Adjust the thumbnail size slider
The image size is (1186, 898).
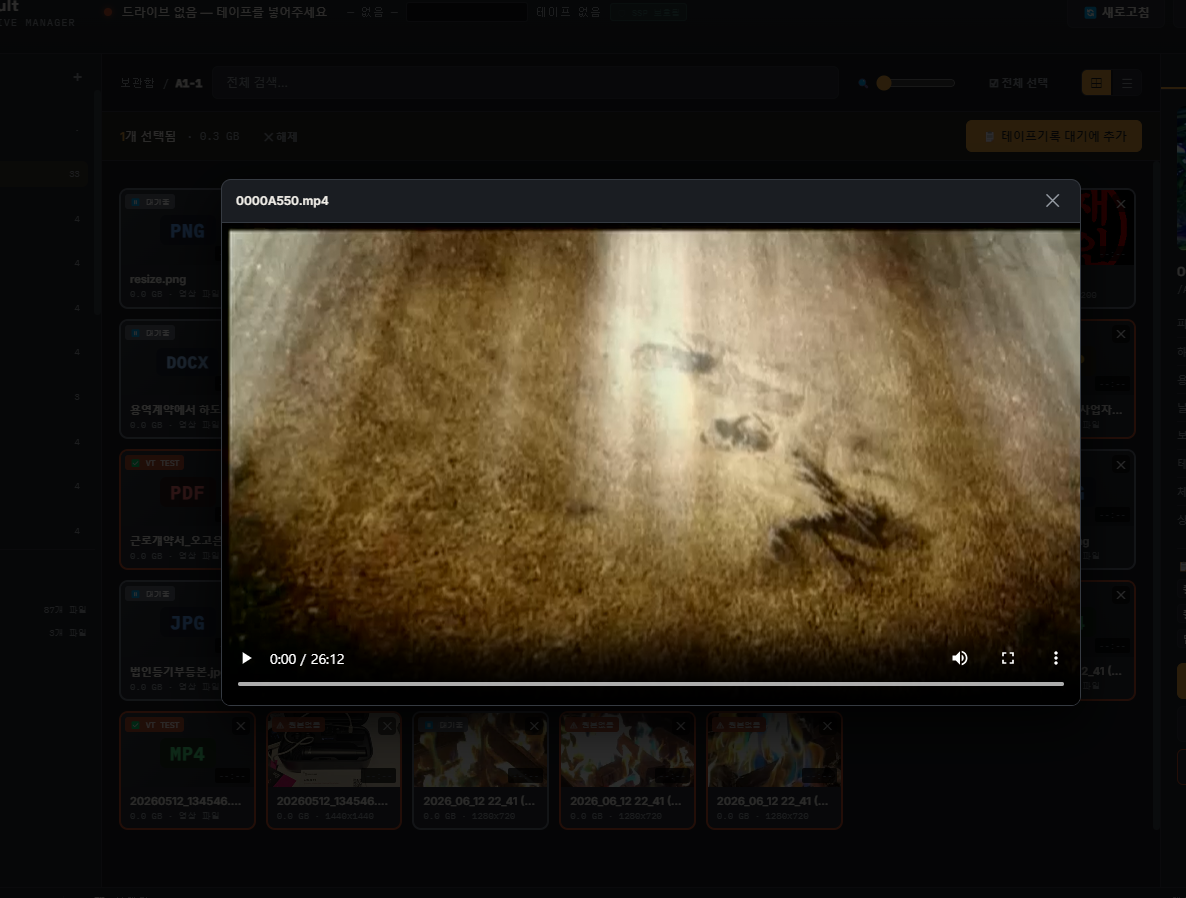pyautogui.click(x=915, y=83)
